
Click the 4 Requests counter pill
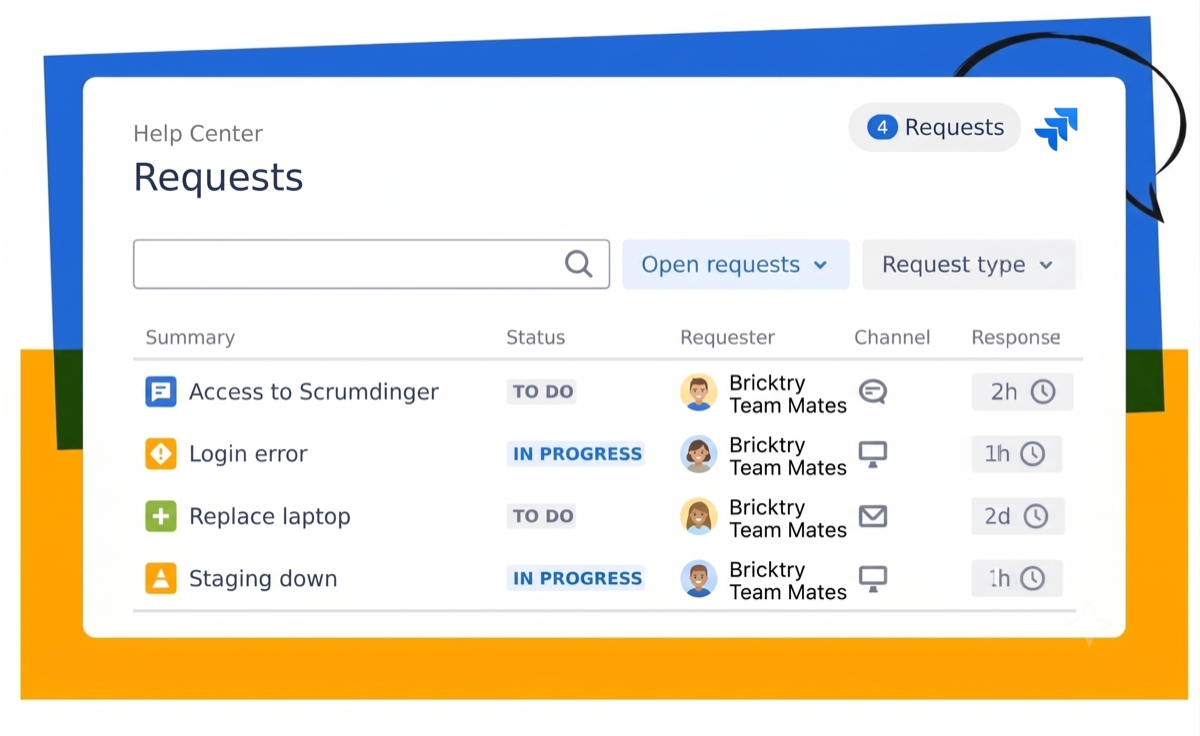click(935, 127)
